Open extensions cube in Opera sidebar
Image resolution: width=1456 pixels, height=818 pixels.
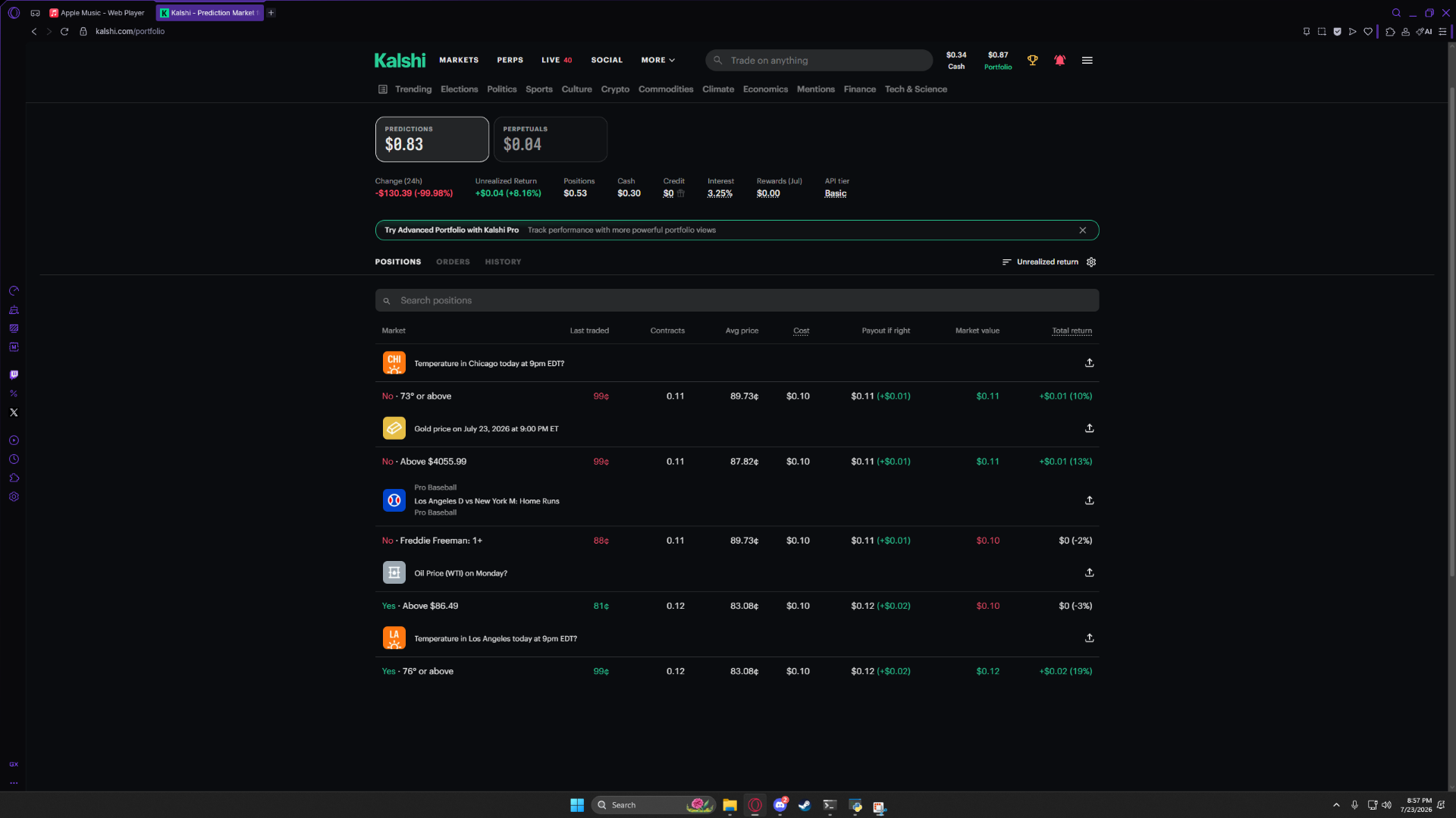coord(14,478)
